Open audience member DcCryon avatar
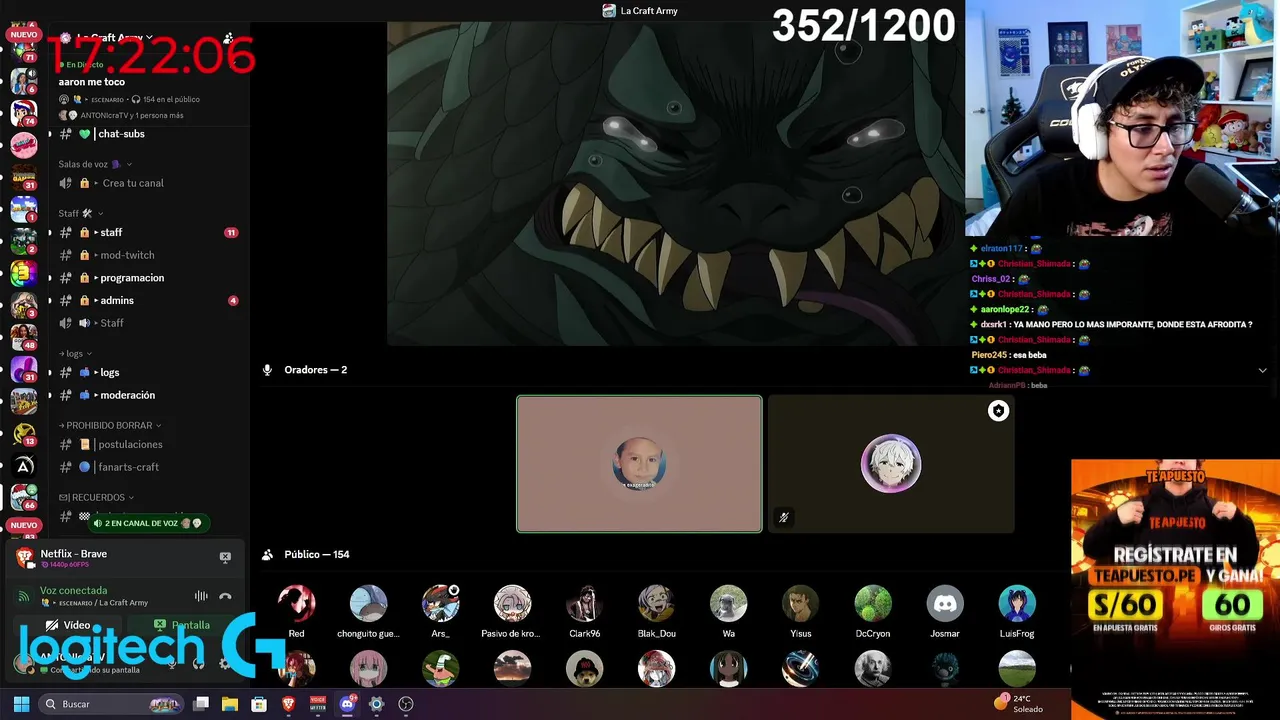 point(873,604)
